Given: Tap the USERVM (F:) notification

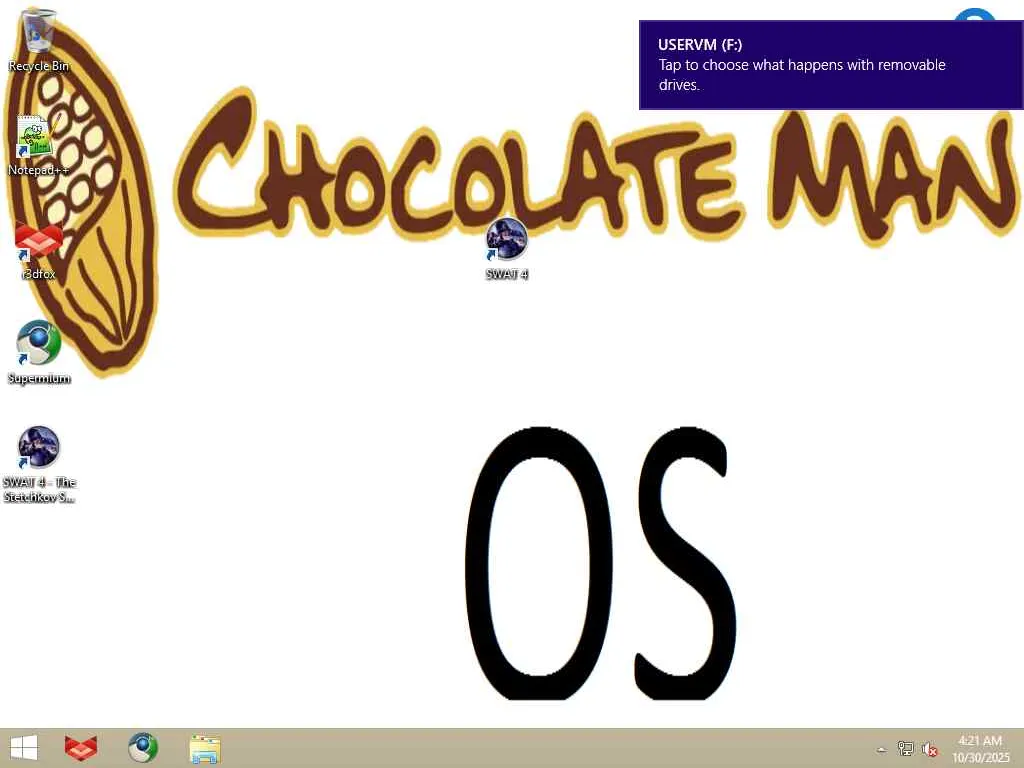Looking at the screenshot, I should click(x=831, y=65).
